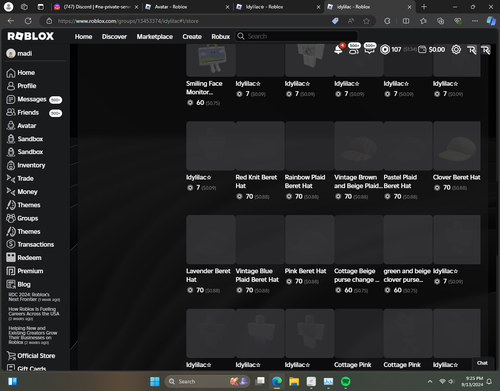Go back with the browser back arrow
The height and width of the screenshot is (391, 500).
click(11, 21)
